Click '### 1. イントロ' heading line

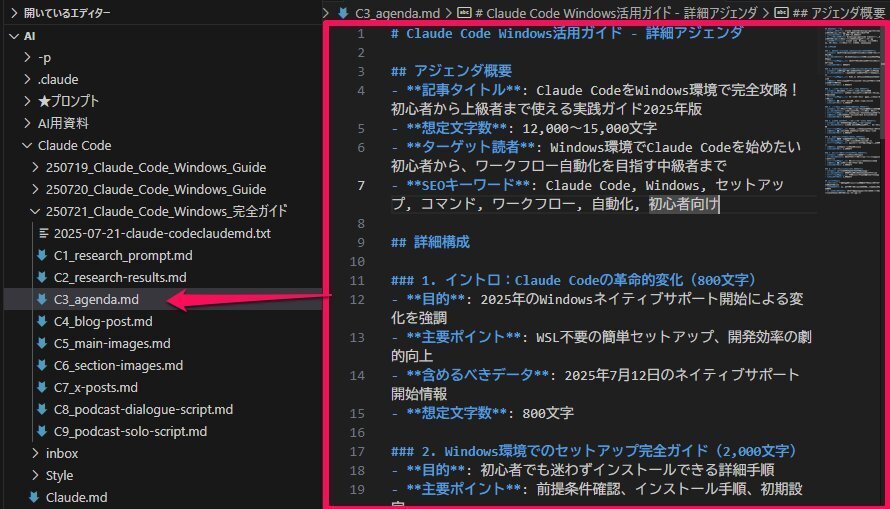[x=573, y=280]
